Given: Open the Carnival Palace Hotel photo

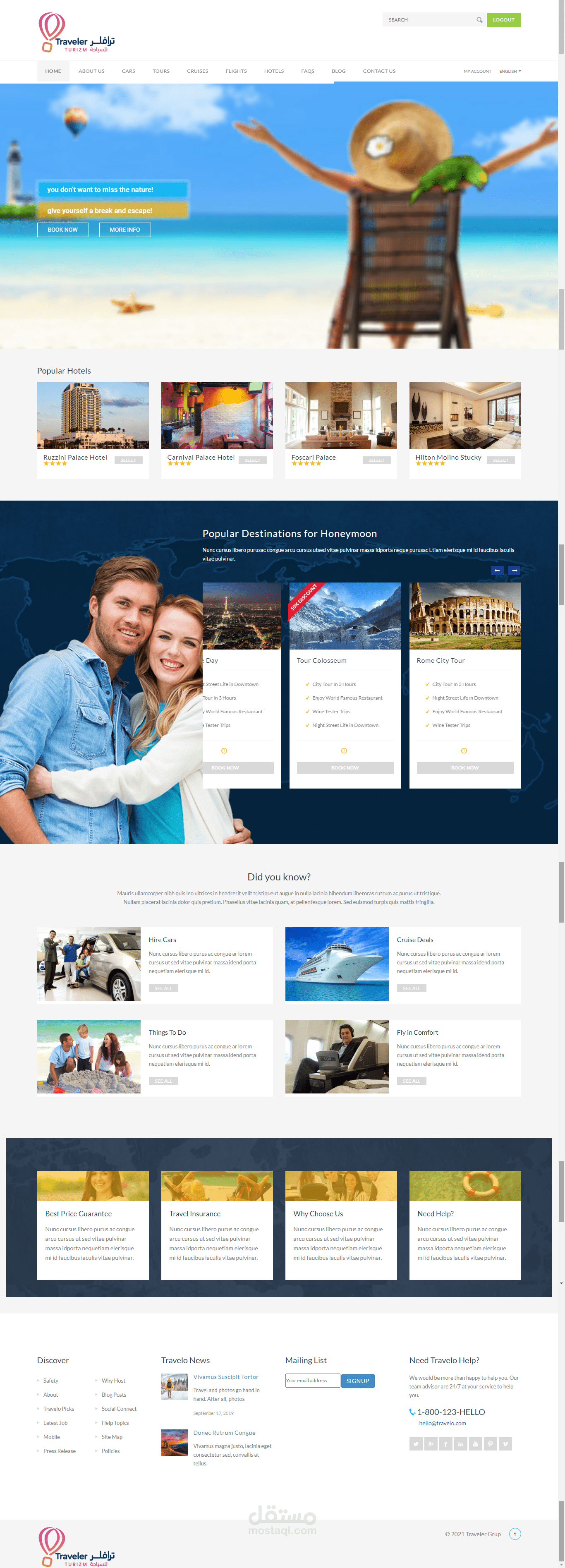Looking at the screenshot, I should pos(217,415).
